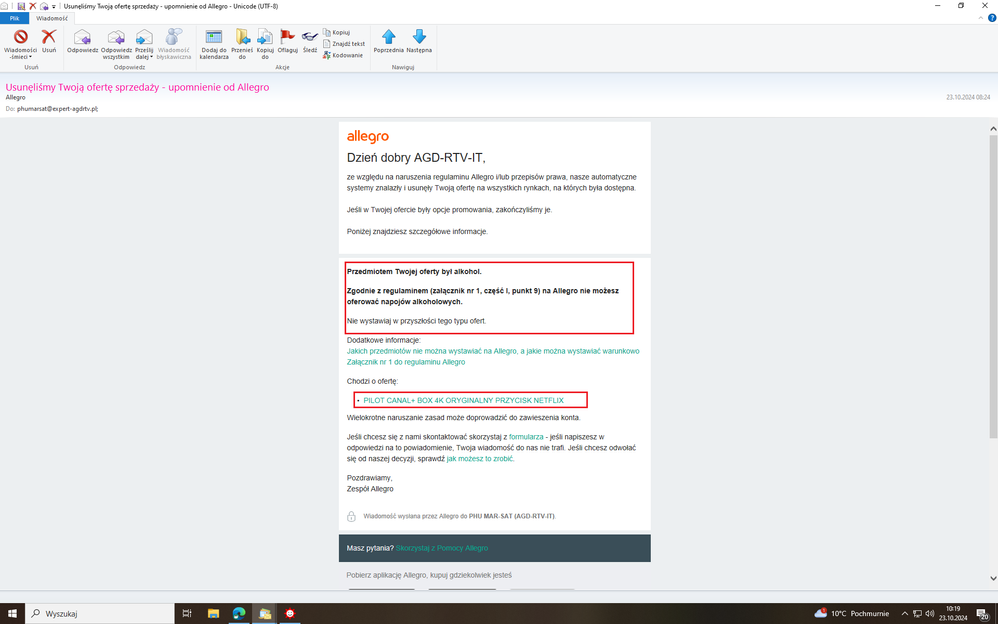Click the sender name Allegro in header
The height and width of the screenshot is (624, 998).
click(15, 97)
